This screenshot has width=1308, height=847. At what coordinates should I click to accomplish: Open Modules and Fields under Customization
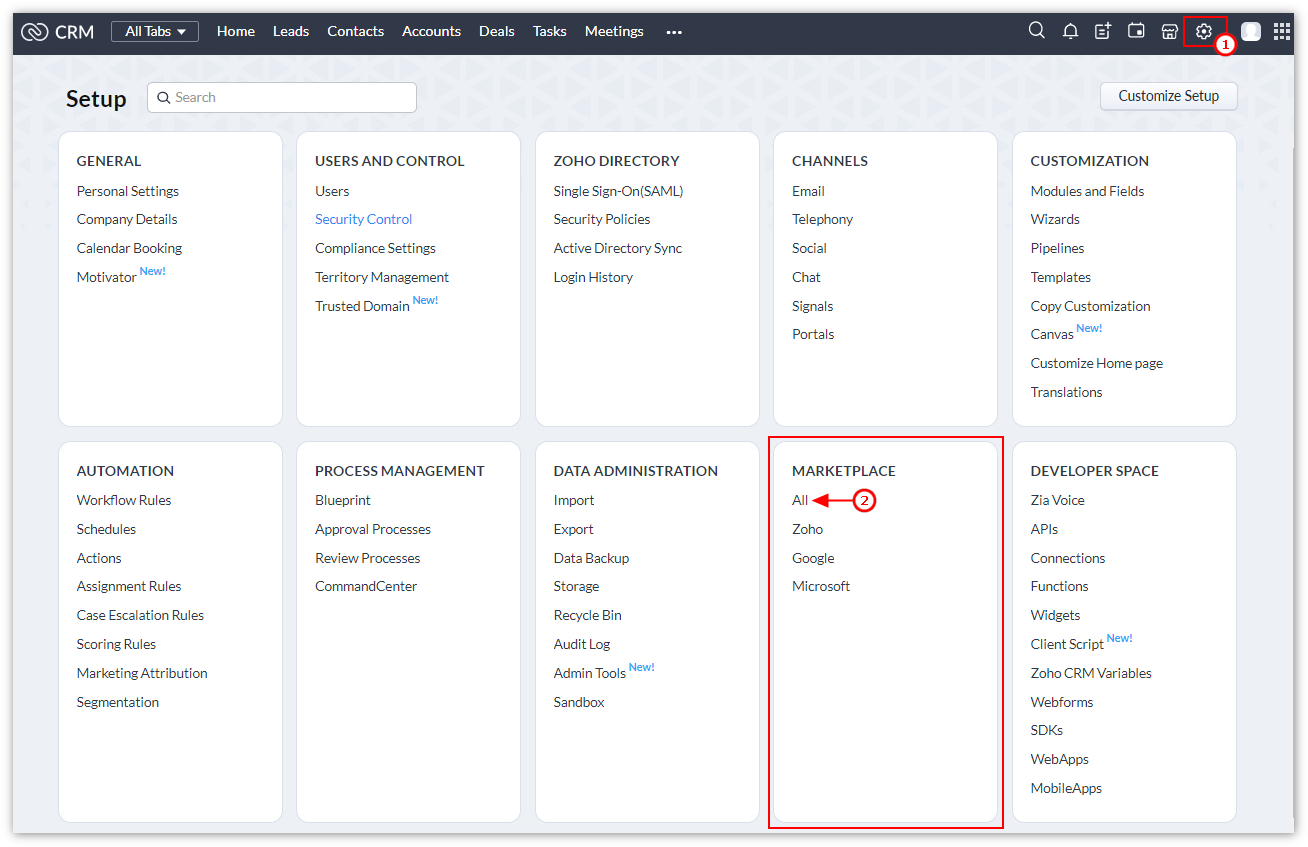(1087, 191)
